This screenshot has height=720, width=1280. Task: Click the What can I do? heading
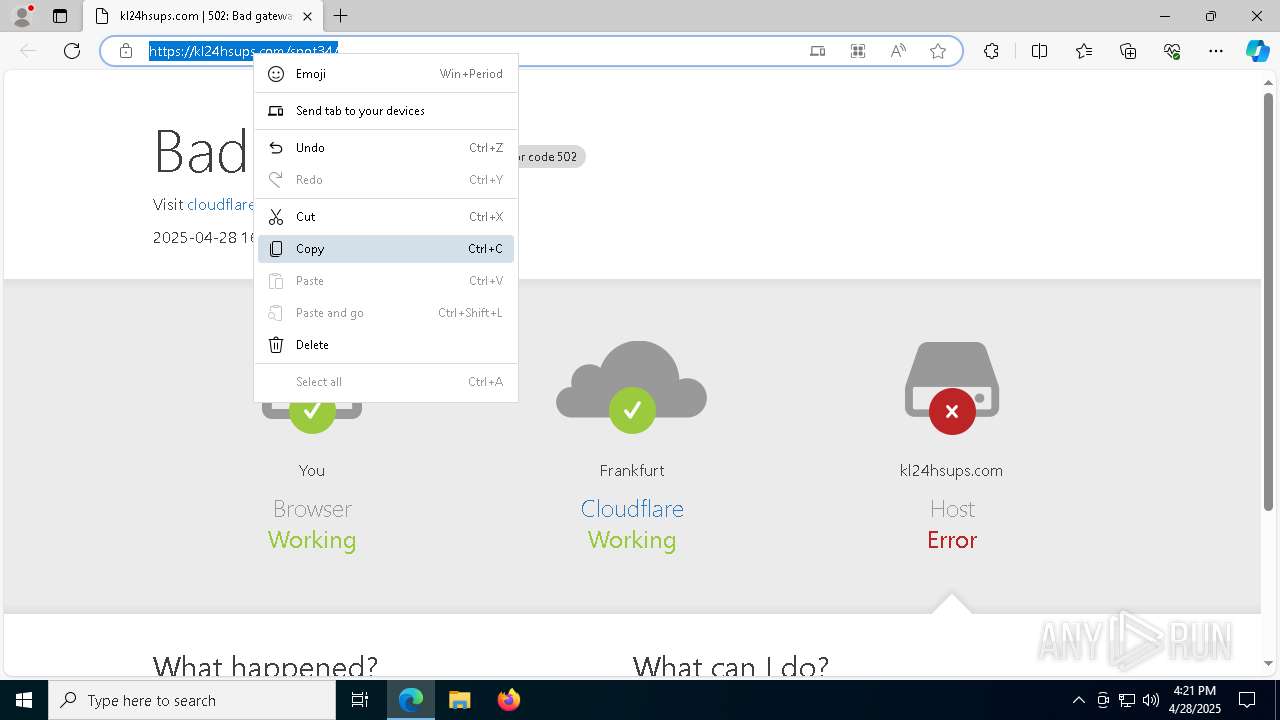point(731,665)
